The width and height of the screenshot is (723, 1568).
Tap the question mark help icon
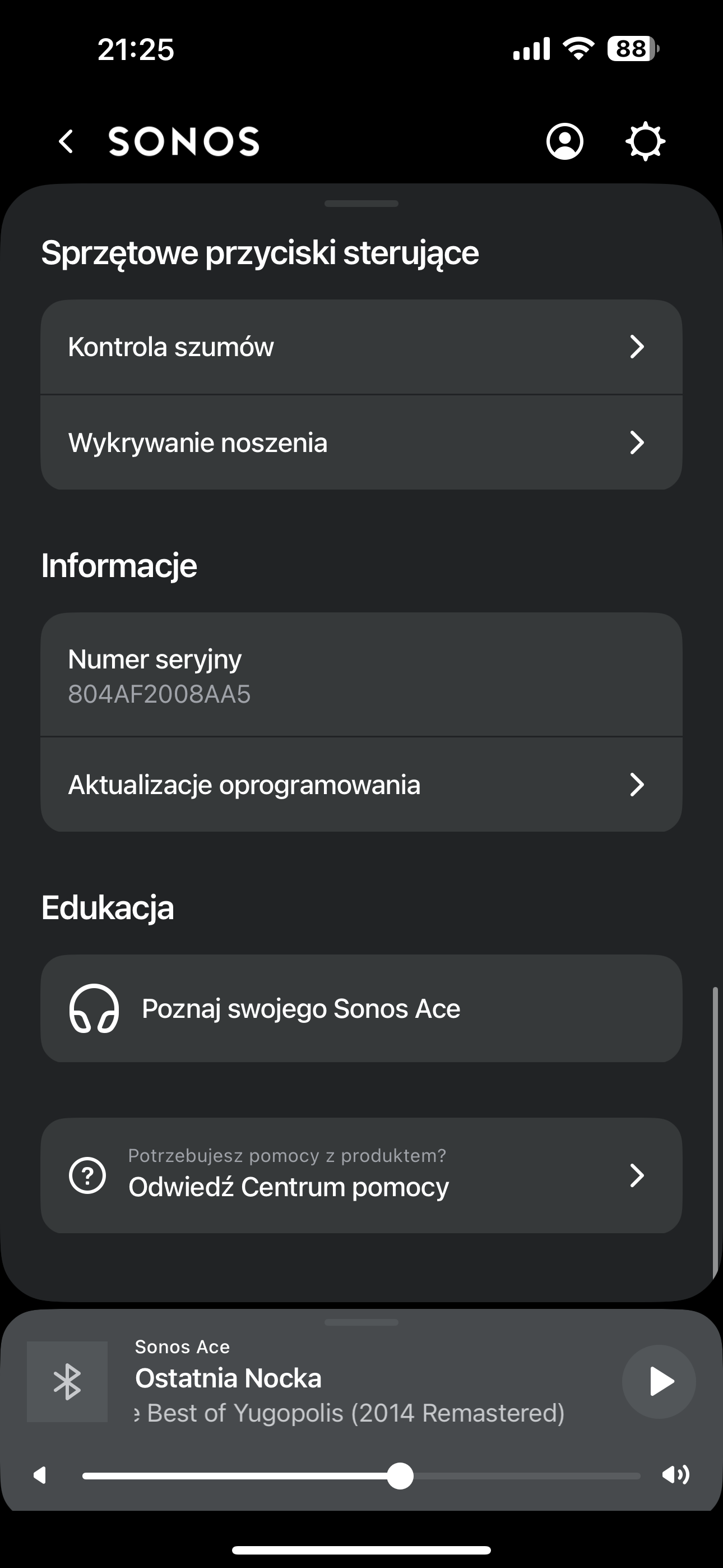[x=87, y=1175]
